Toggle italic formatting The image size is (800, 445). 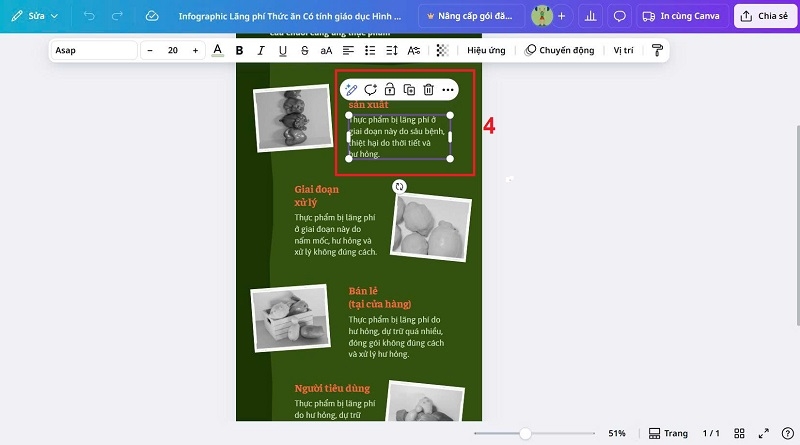261,50
